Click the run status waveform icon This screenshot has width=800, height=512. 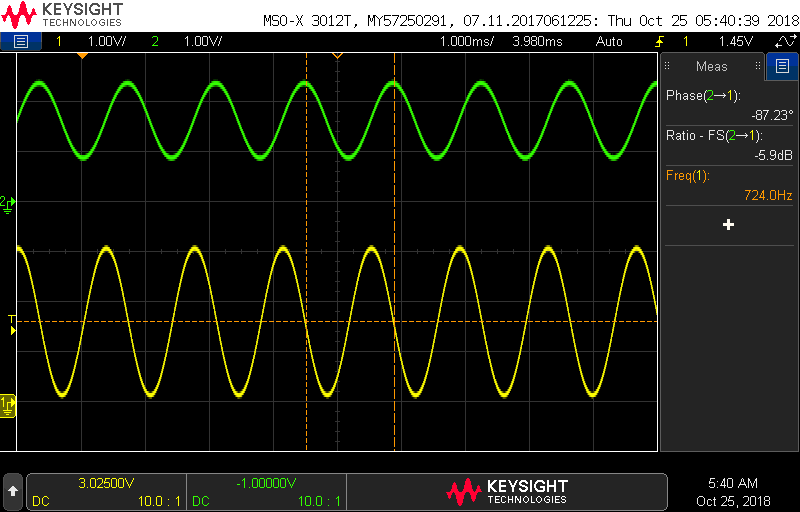pos(785,41)
